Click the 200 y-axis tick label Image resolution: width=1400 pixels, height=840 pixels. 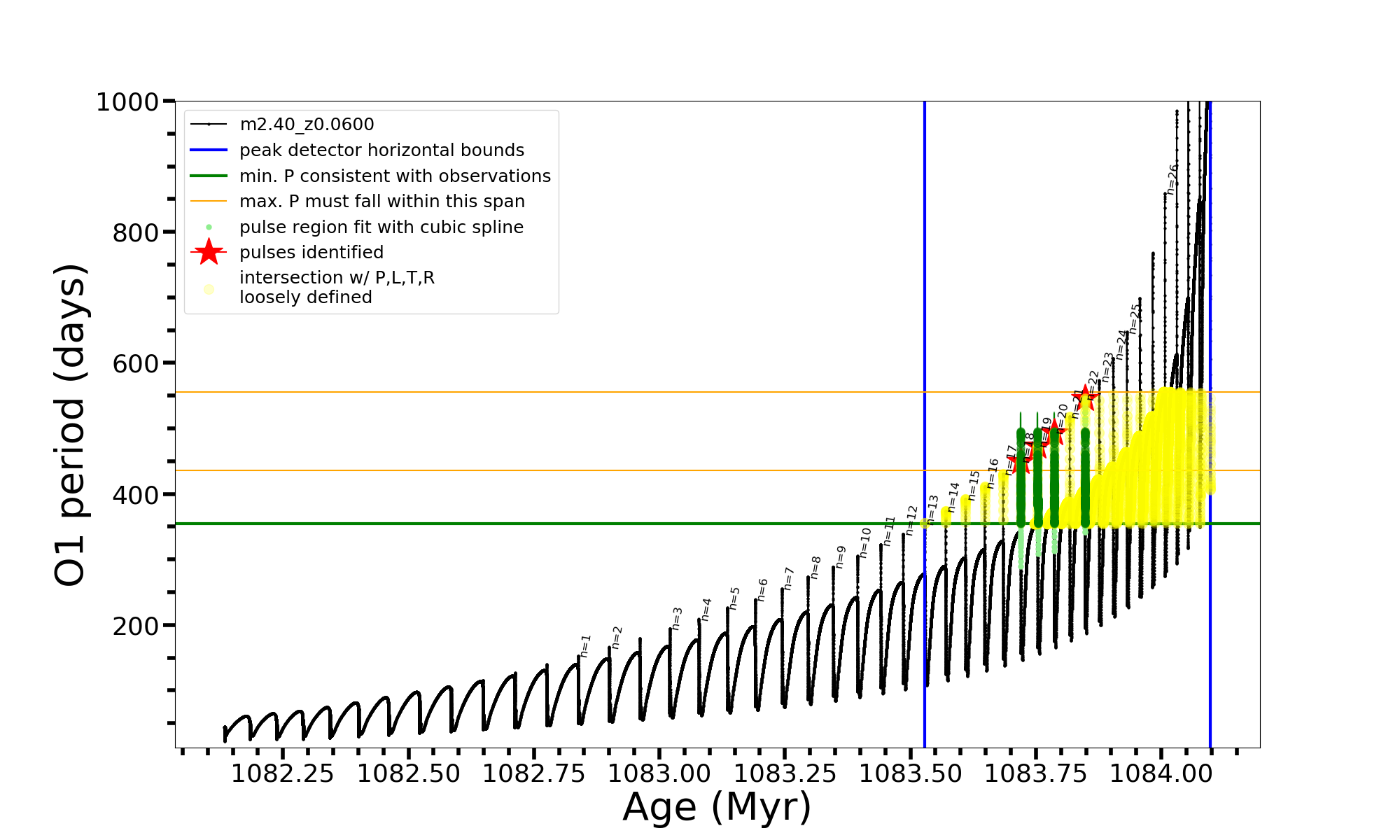click(136, 626)
